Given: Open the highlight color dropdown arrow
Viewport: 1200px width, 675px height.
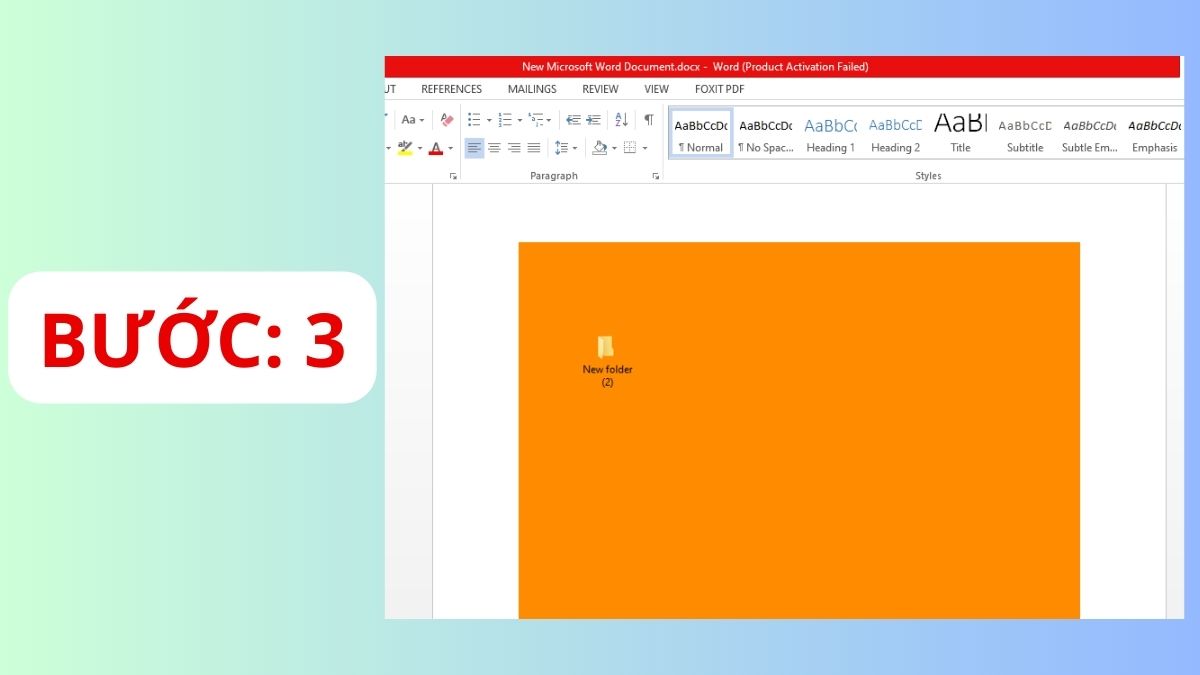Looking at the screenshot, I should (x=419, y=148).
